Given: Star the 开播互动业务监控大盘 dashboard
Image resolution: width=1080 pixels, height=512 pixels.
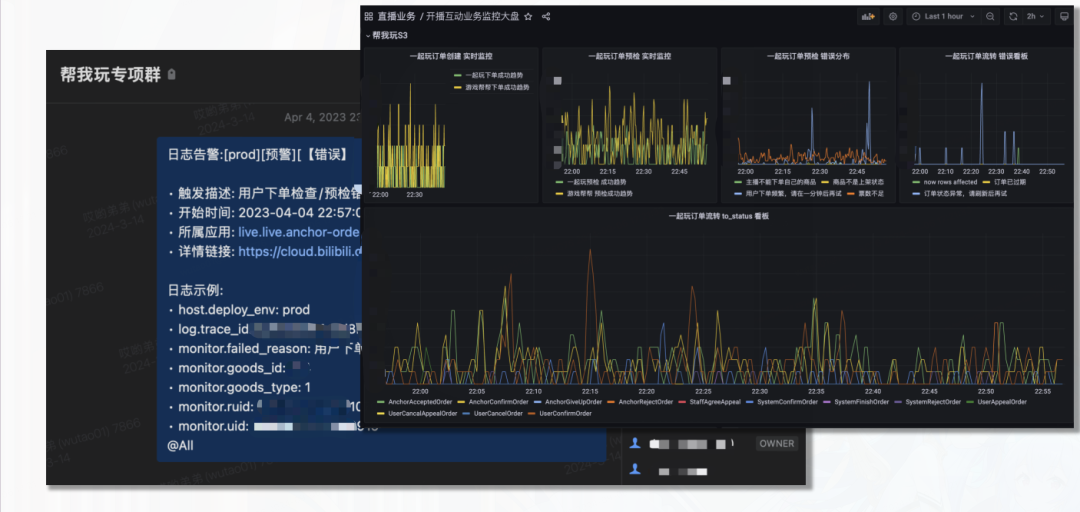Looking at the screenshot, I should [528, 17].
